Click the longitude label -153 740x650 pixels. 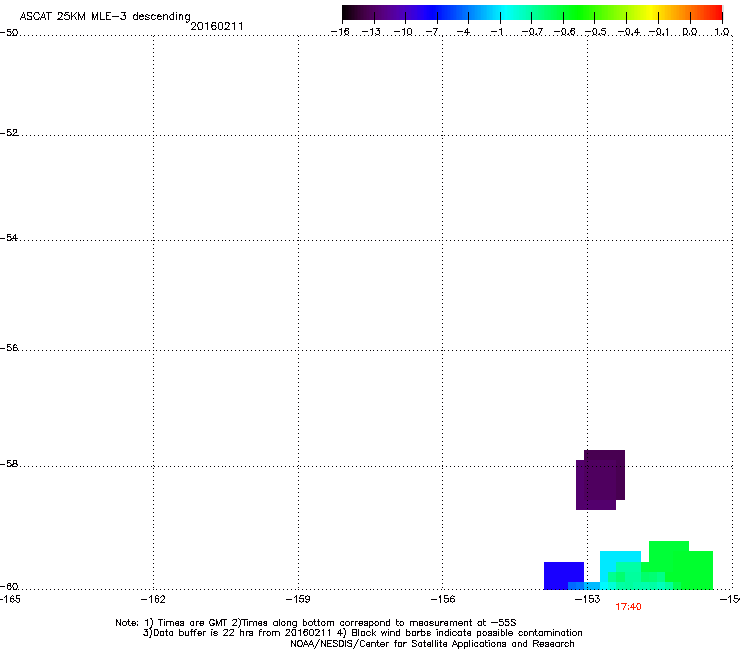588,599
